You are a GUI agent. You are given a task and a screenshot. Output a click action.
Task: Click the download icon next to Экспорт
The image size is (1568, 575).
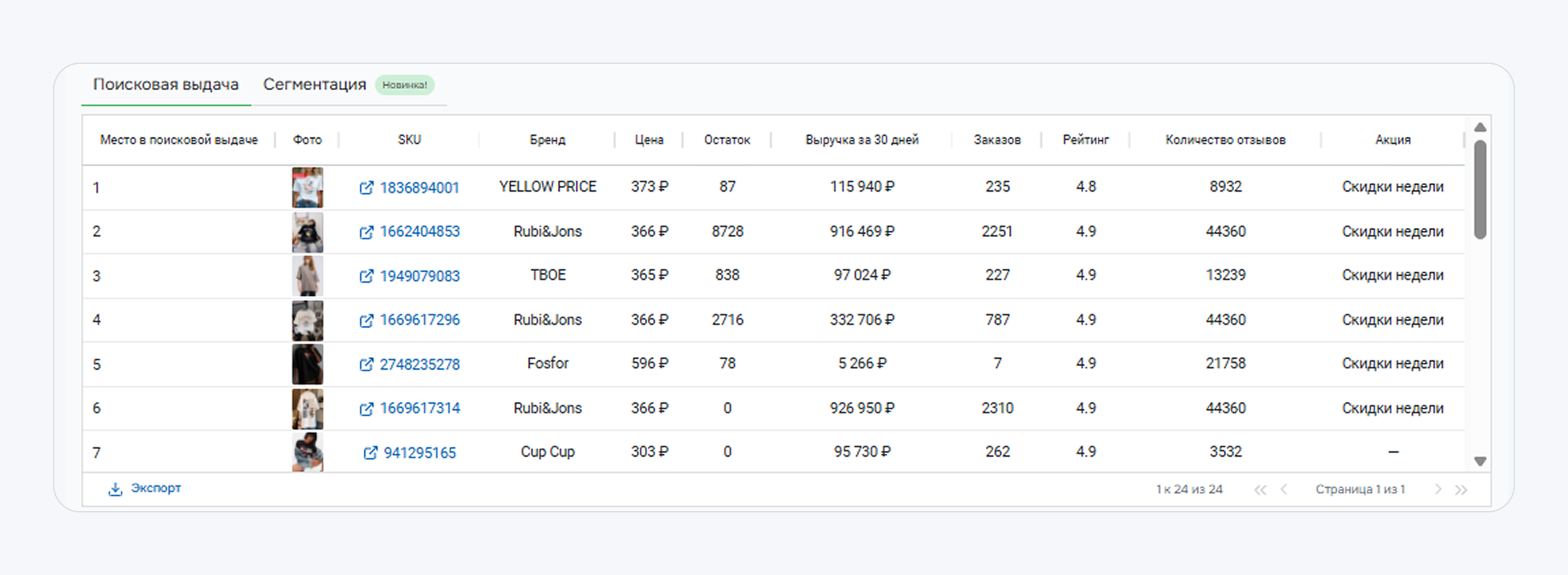tap(115, 489)
